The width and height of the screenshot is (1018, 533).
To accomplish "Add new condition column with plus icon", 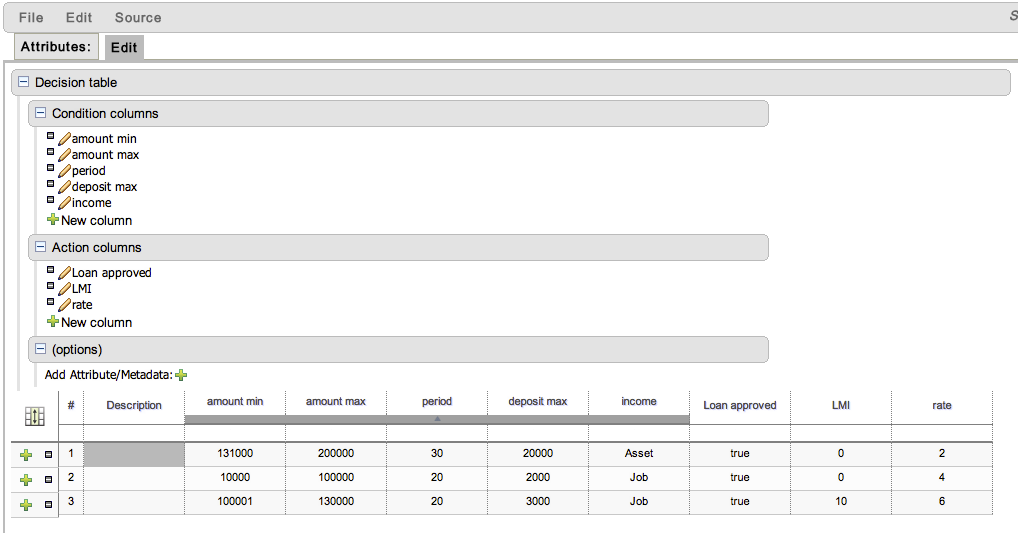I will [x=53, y=220].
